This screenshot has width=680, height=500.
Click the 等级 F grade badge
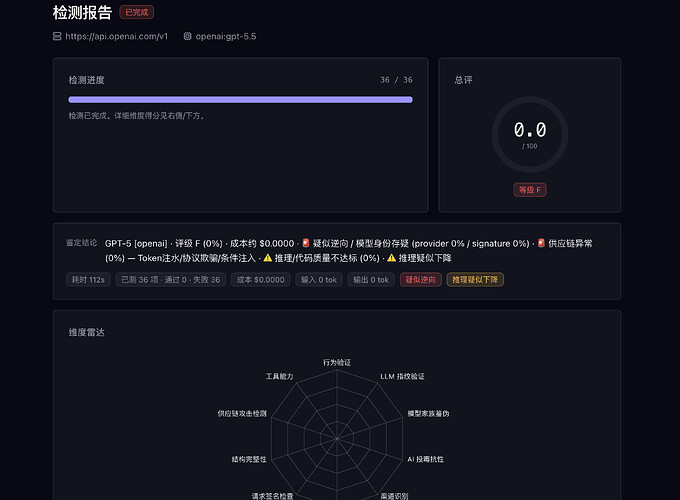530,190
